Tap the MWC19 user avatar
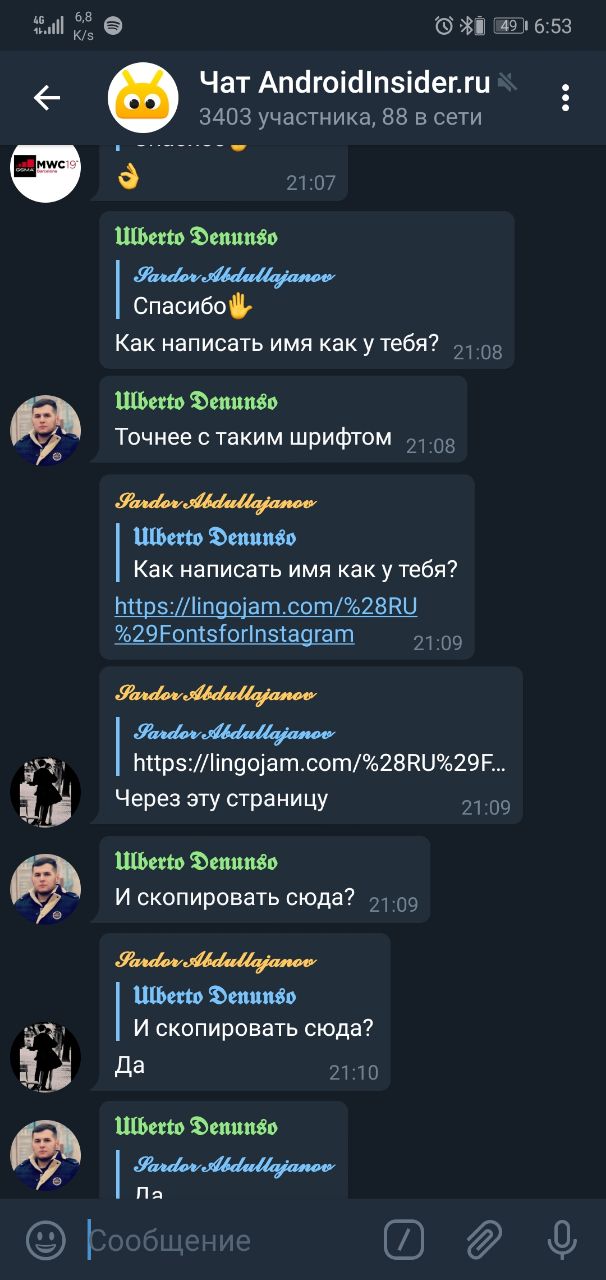The image size is (606, 1280). (45, 168)
